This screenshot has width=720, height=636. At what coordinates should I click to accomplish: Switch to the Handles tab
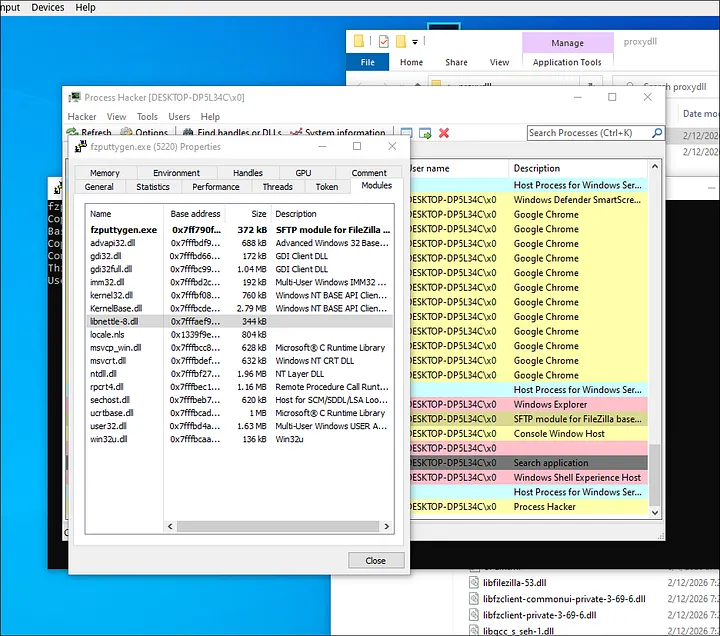[248, 173]
